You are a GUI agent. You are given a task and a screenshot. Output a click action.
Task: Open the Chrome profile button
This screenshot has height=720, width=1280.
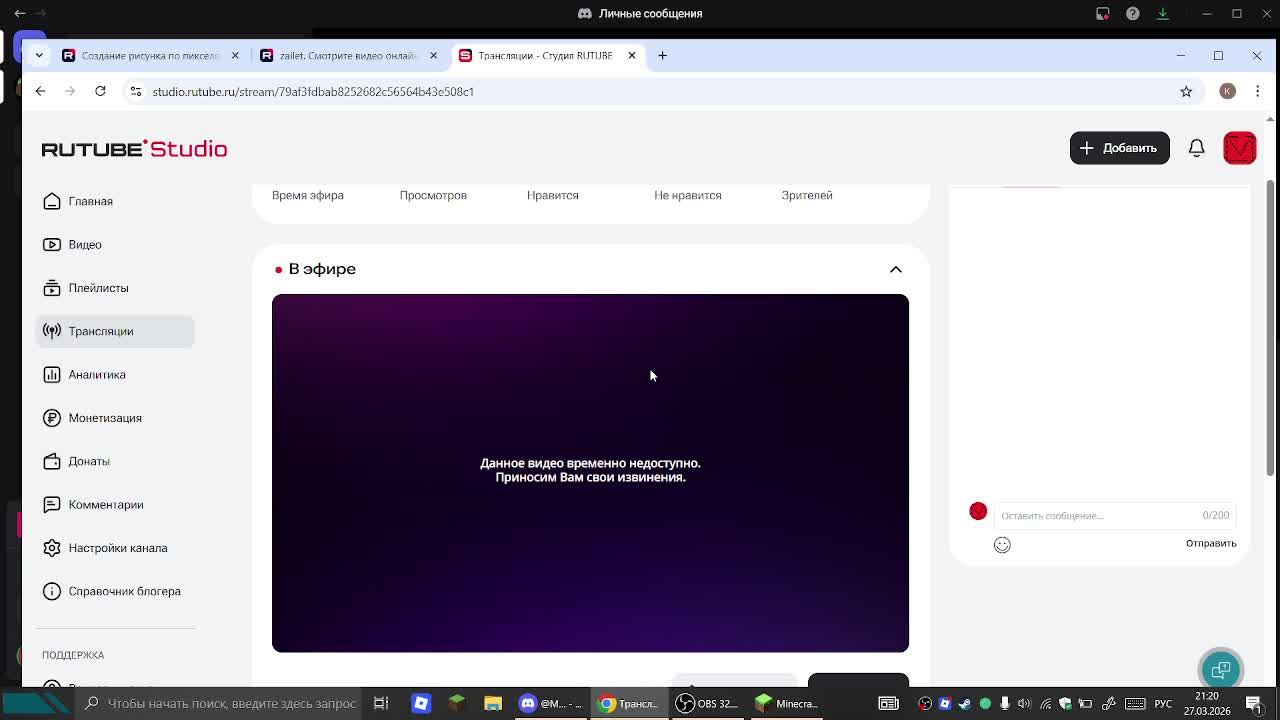point(1227,91)
